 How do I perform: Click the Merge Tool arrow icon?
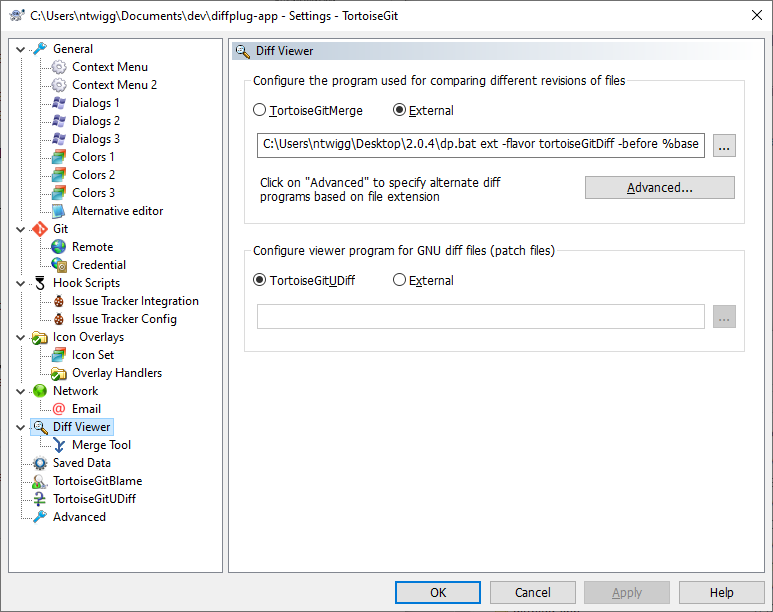(59, 445)
